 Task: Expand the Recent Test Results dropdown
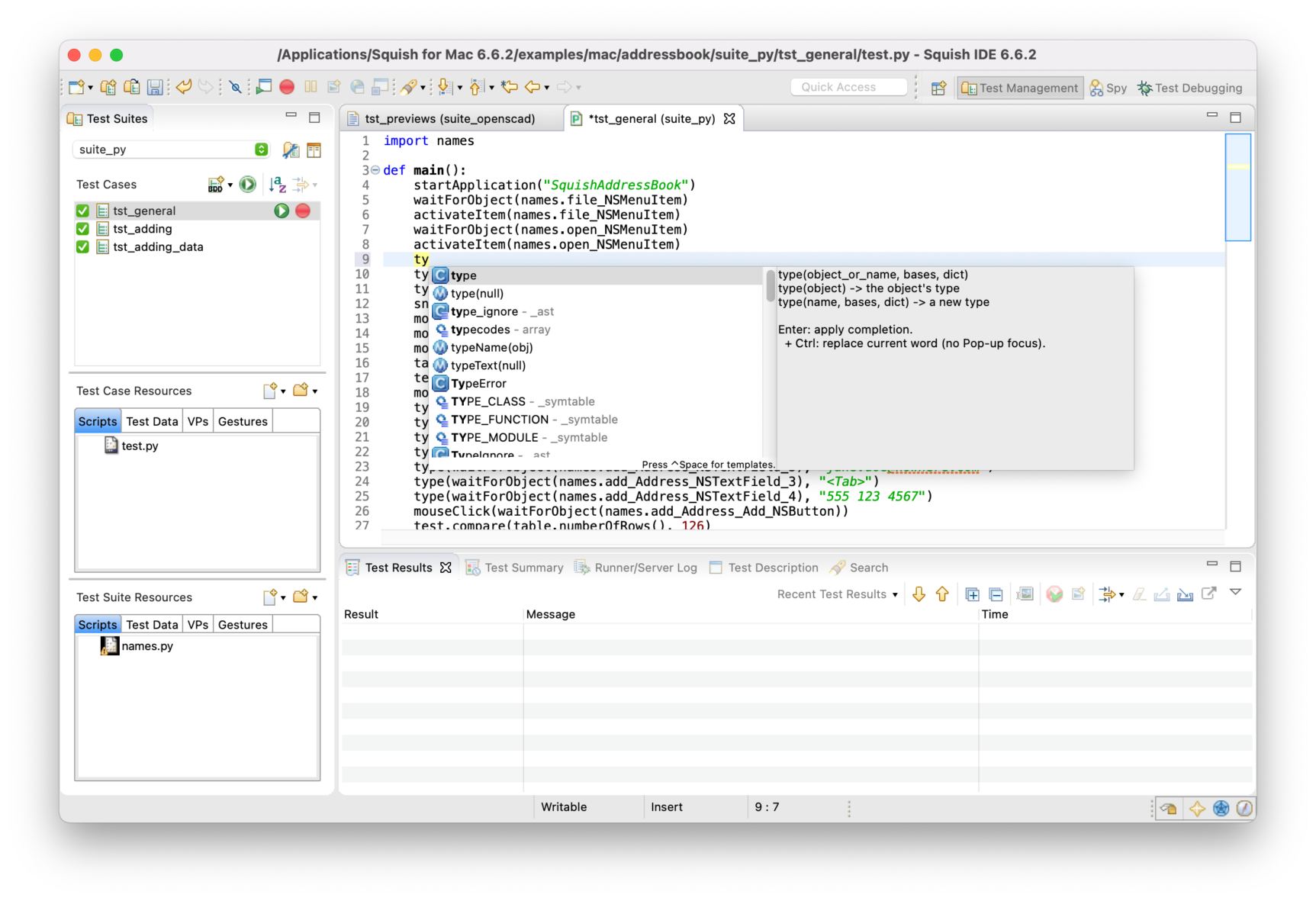coord(895,594)
